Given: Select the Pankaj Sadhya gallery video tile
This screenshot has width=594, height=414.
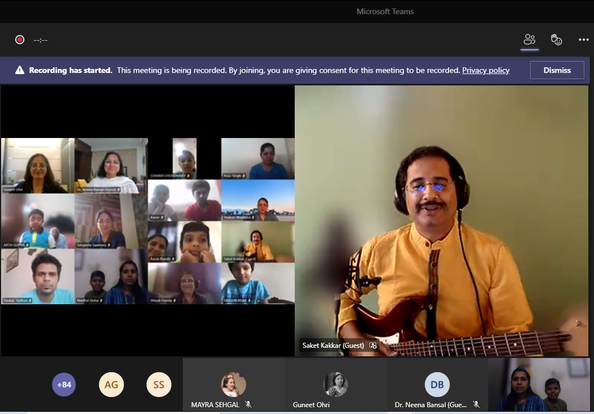Looking at the screenshot, I should pos(38,277).
